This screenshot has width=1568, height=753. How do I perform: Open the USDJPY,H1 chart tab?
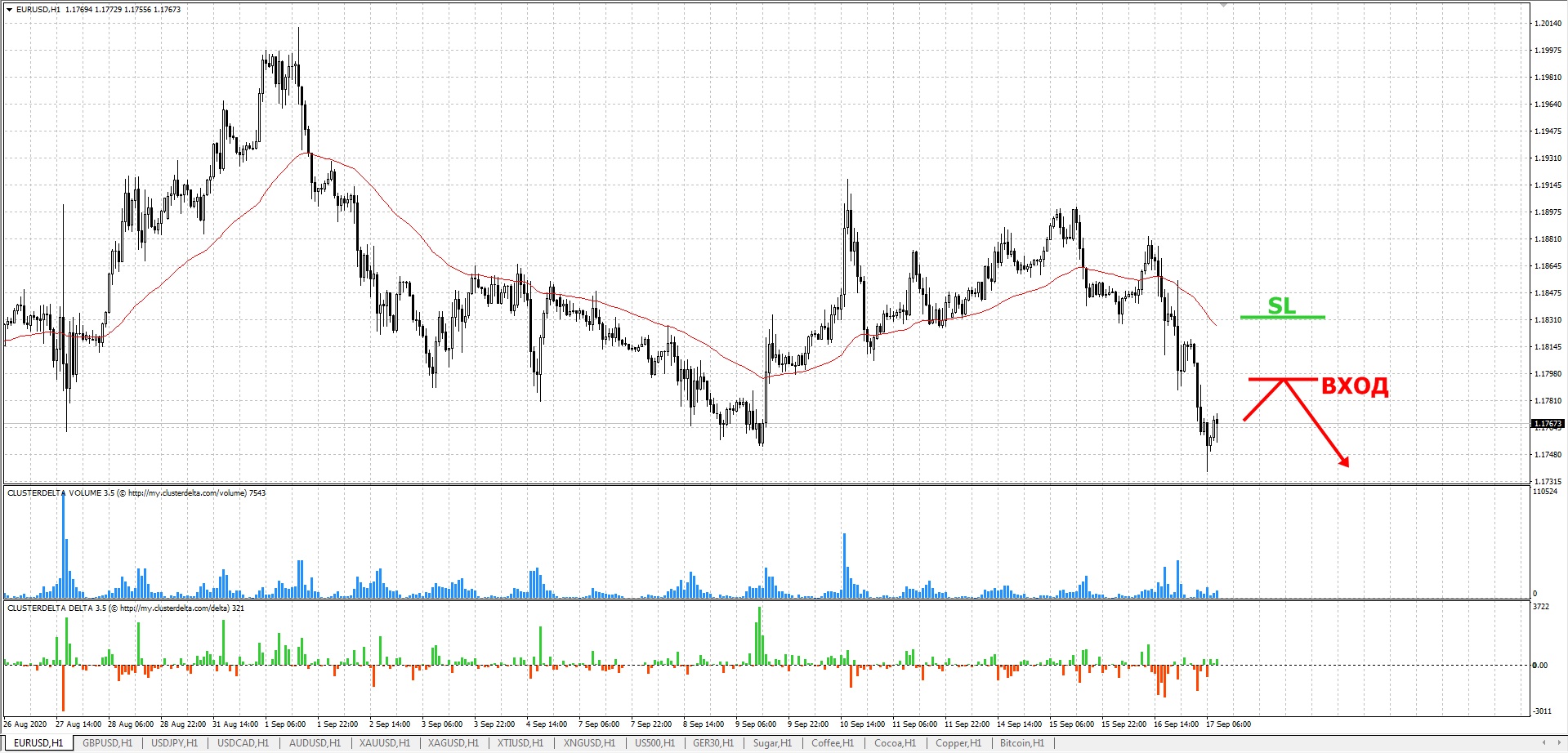(174, 743)
